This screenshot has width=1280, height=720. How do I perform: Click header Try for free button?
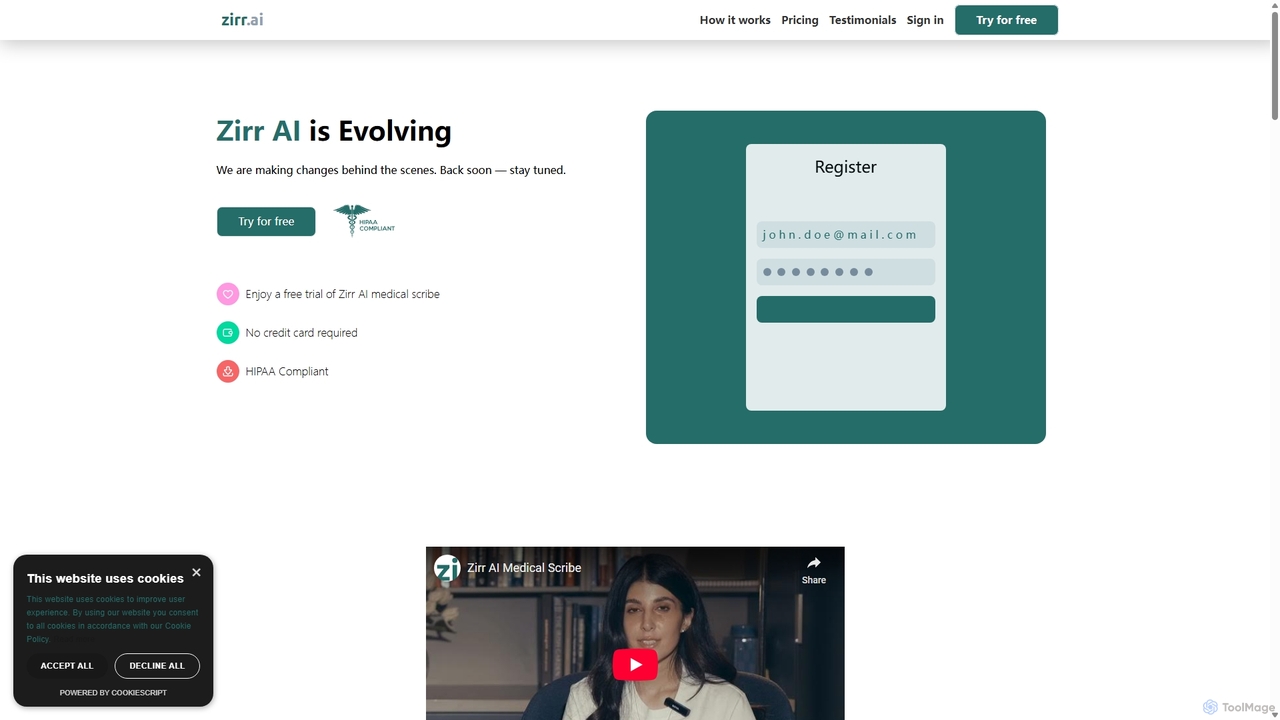1006,20
